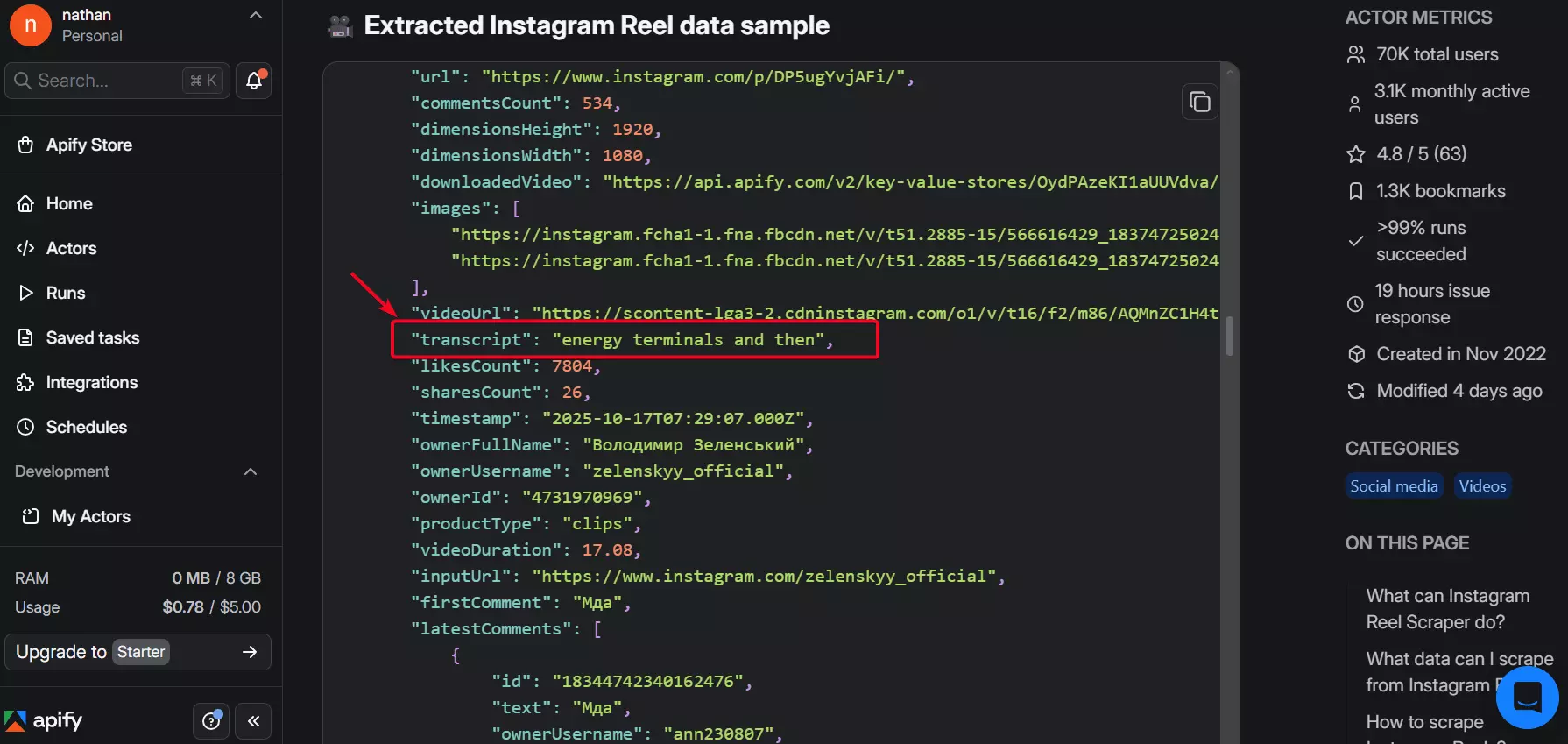1568x744 pixels.
Task: Open the chat support bubble
Action: point(1527,697)
